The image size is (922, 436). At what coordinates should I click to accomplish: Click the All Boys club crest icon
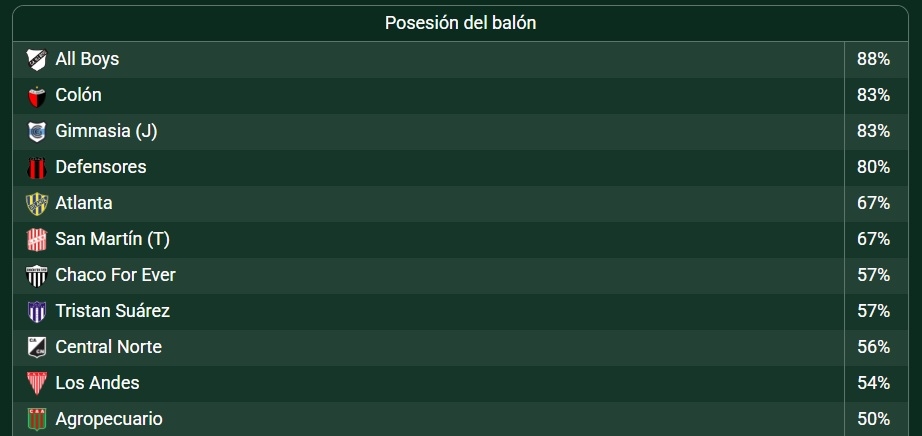pyautogui.click(x=37, y=59)
